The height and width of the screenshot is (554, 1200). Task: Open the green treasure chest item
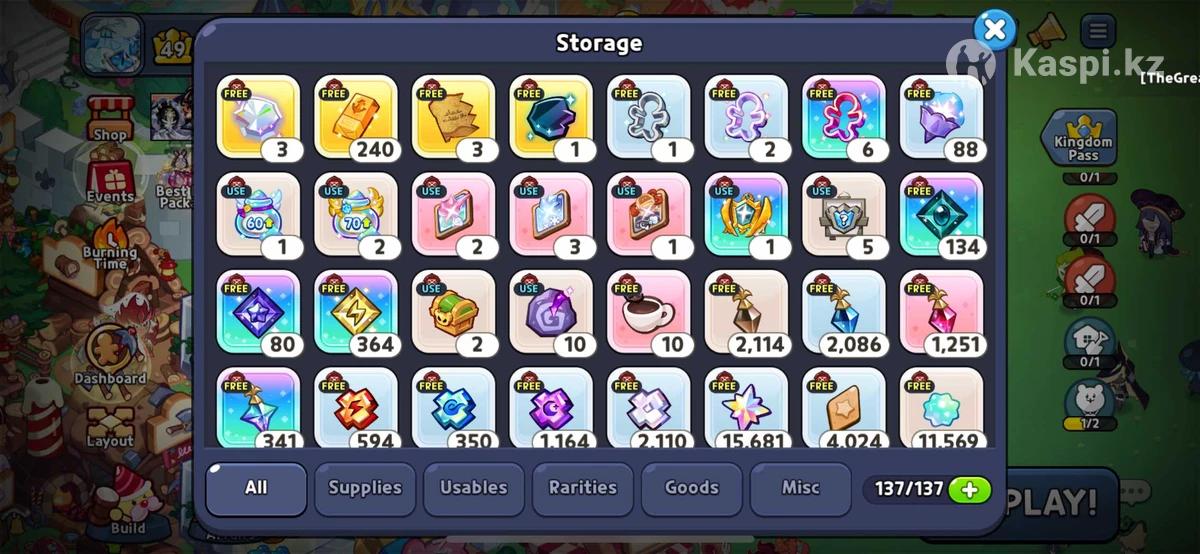pyautogui.click(x=453, y=312)
